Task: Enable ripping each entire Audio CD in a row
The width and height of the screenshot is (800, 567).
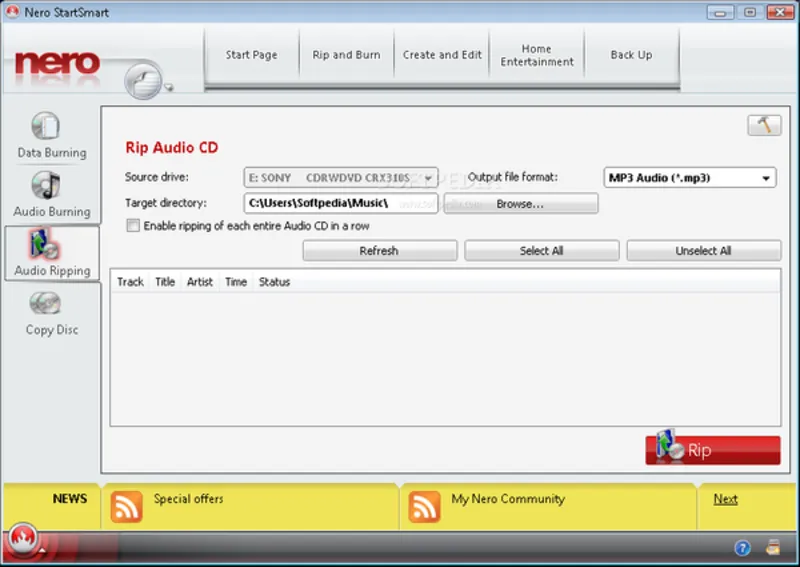Action: pyautogui.click(x=133, y=226)
